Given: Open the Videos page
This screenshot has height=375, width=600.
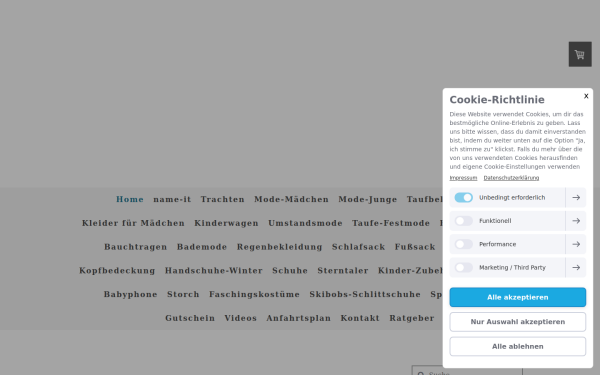Looking at the screenshot, I should pyautogui.click(x=240, y=318).
